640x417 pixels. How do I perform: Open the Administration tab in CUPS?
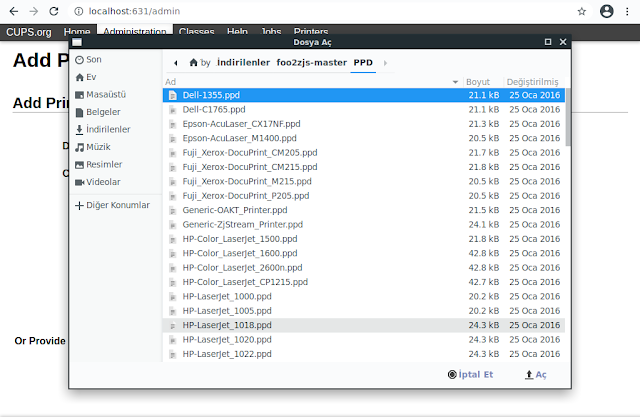pyautogui.click(x=135, y=32)
